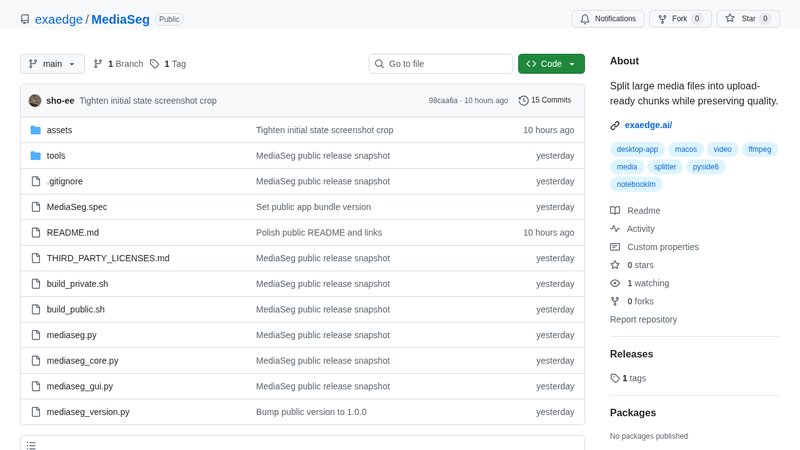The width and height of the screenshot is (800, 450).
Task: Select the desktop-app topic tag
Action: pyautogui.click(x=637, y=149)
